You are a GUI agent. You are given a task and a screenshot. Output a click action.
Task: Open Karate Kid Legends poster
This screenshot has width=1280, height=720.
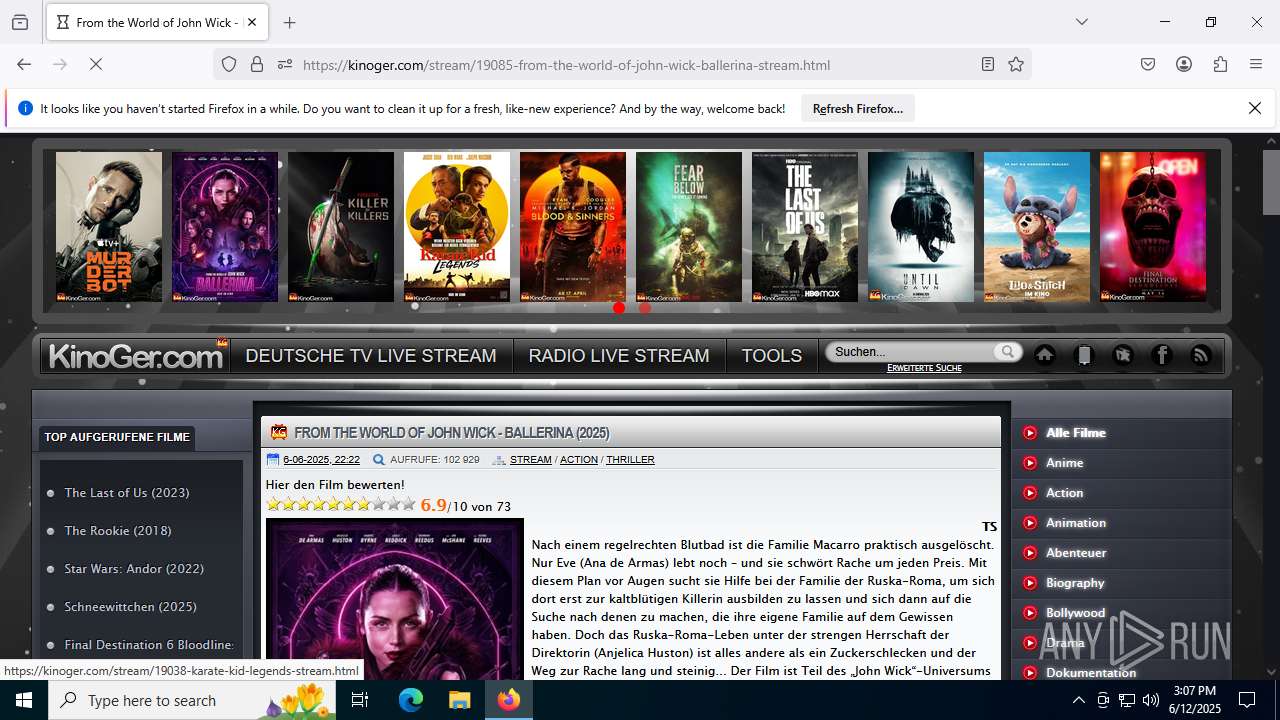457,227
